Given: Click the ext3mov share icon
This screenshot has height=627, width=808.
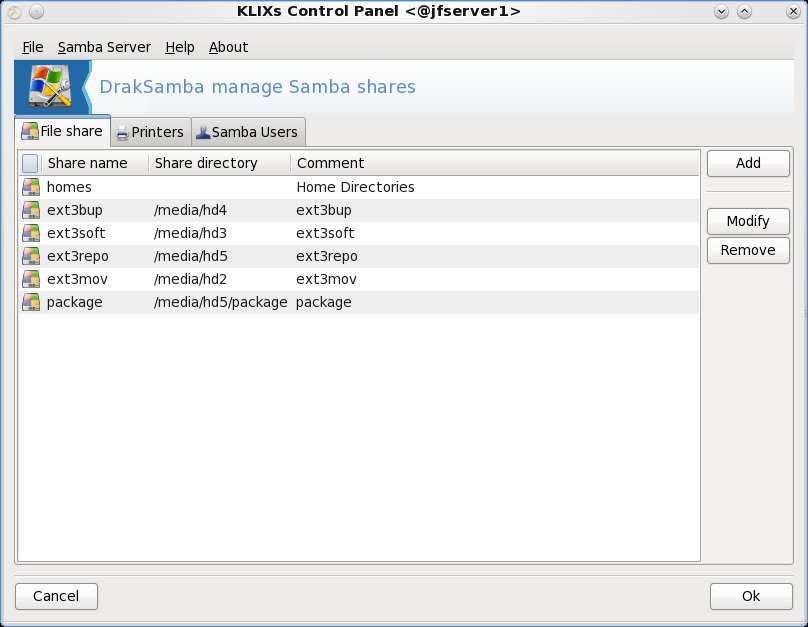Looking at the screenshot, I should pos(31,279).
